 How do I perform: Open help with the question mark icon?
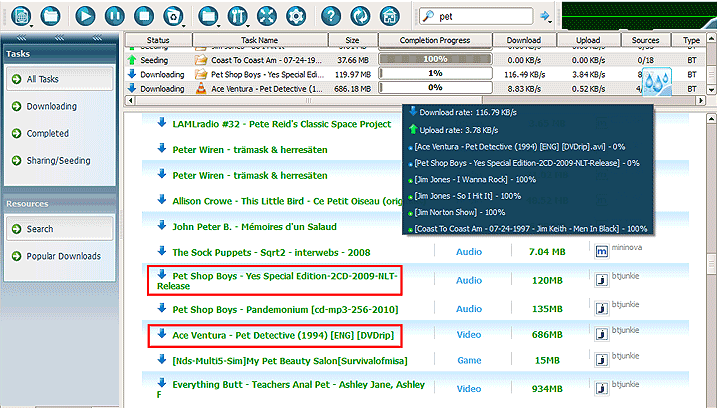point(331,16)
